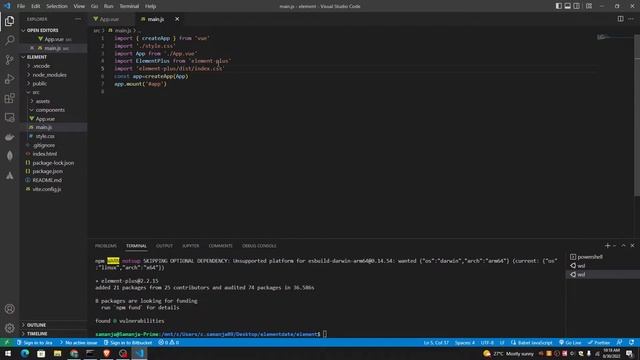Open the Docker view in activity bar

coord(9,137)
